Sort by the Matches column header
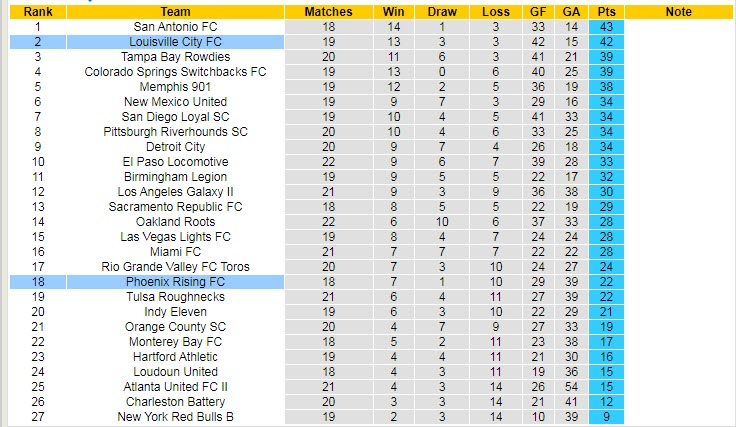Viewport: 736px width, 427px height. 328,12
